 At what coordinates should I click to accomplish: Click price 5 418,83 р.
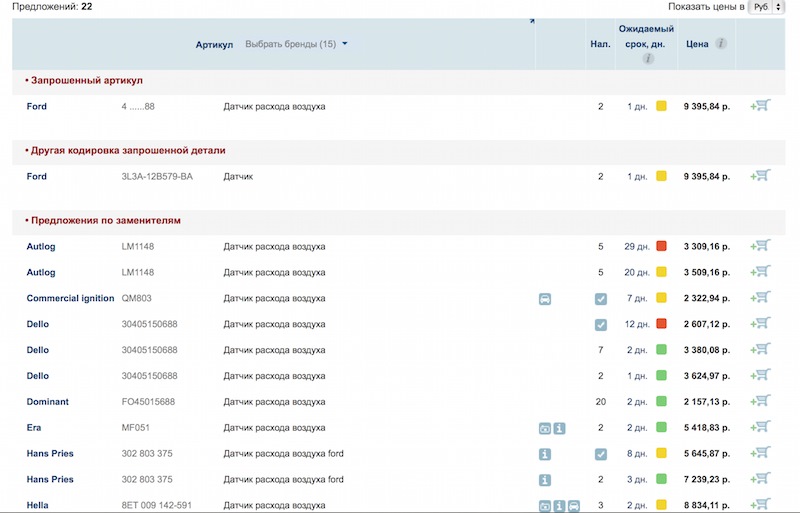(707, 428)
